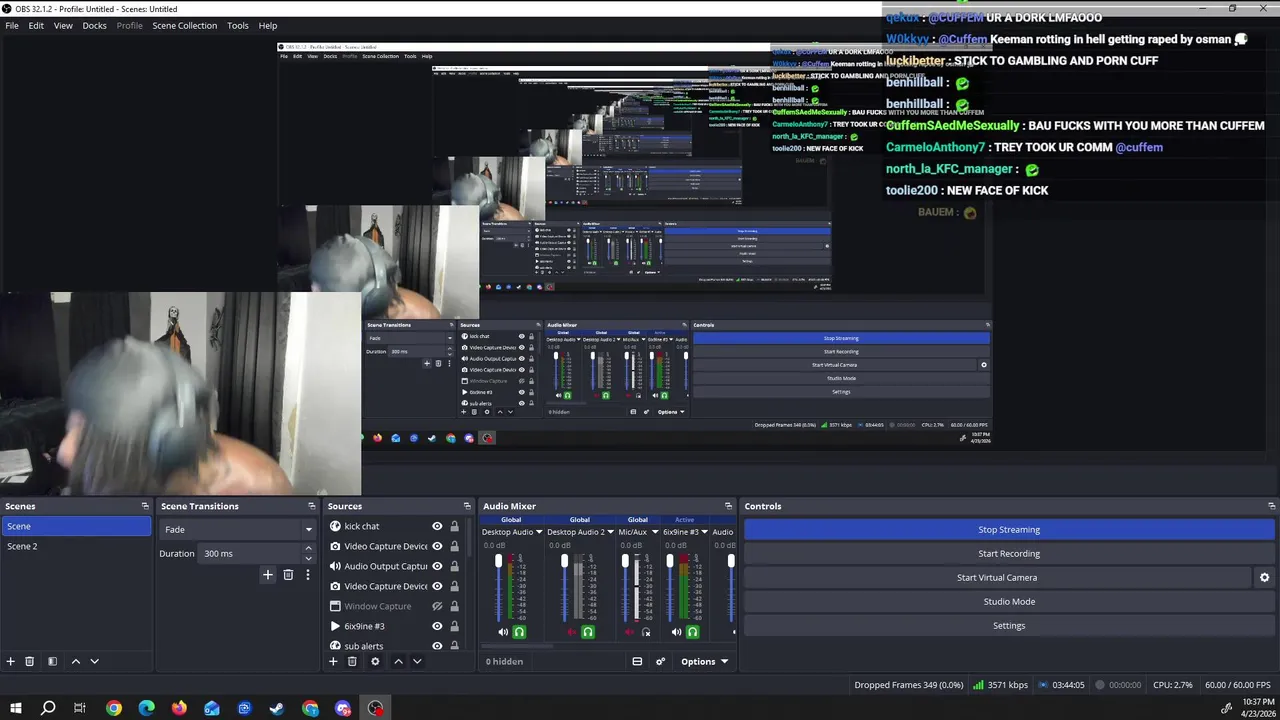The image size is (1280, 720).
Task: Remove selected scene with trash icon
Action: click(x=30, y=661)
